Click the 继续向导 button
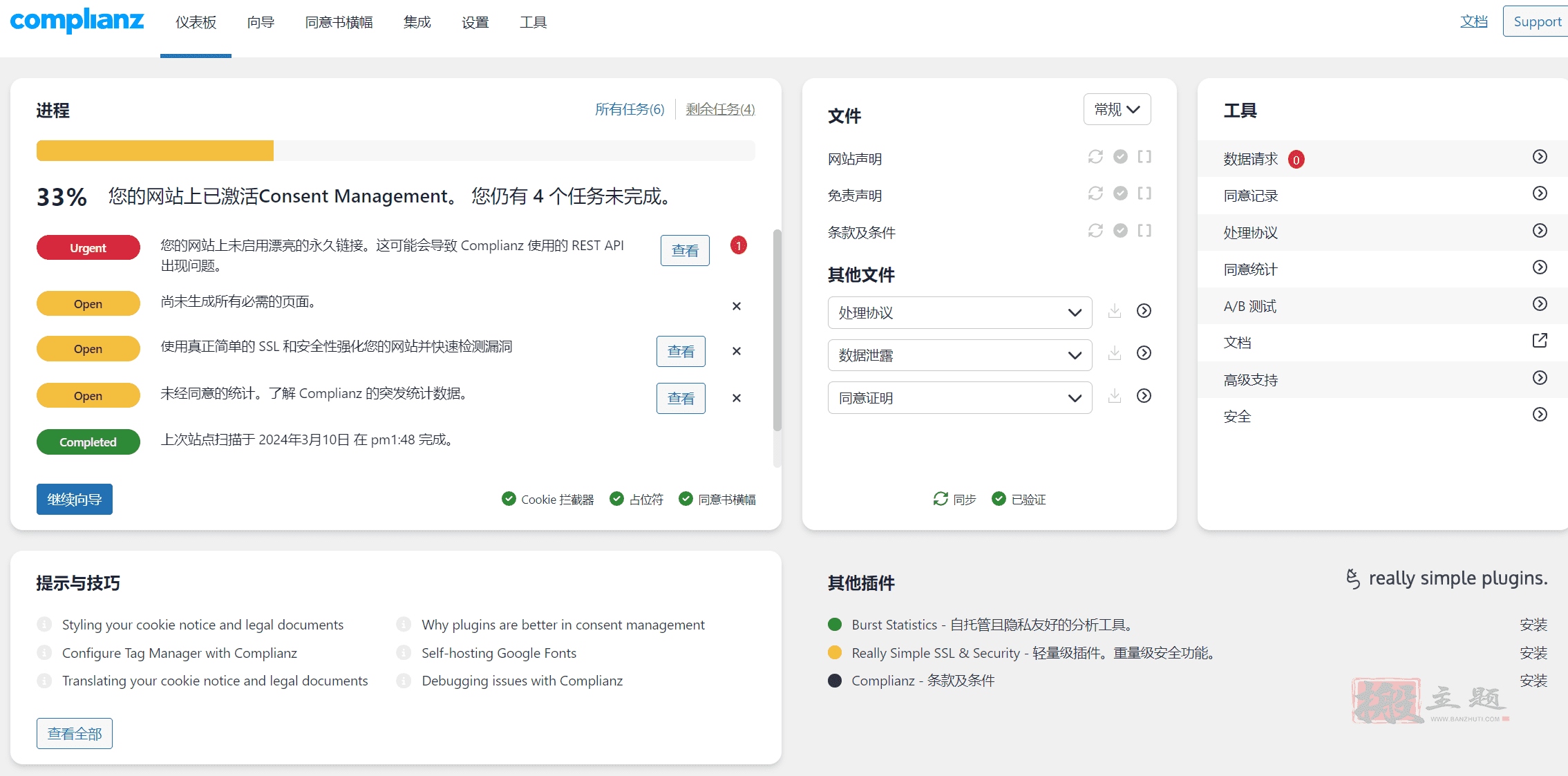This screenshot has height=776, width=1568. tap(75, 500)
